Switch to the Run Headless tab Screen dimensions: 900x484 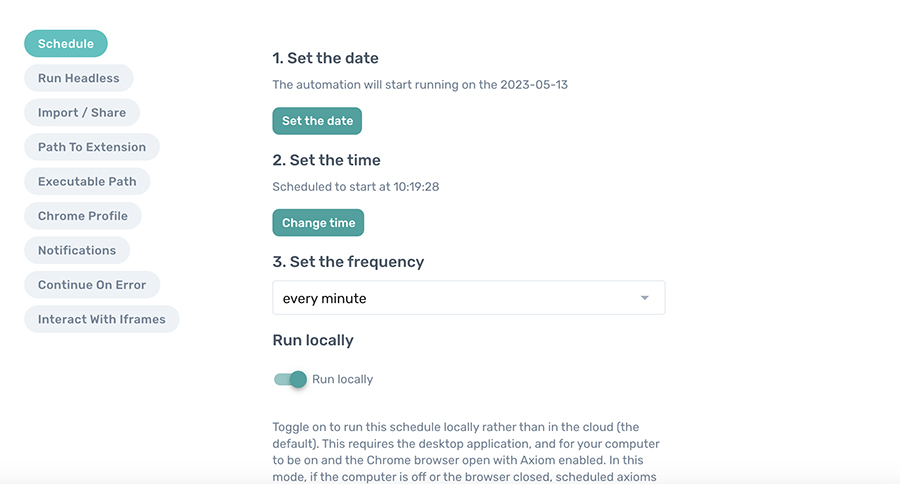pos(78,78)
